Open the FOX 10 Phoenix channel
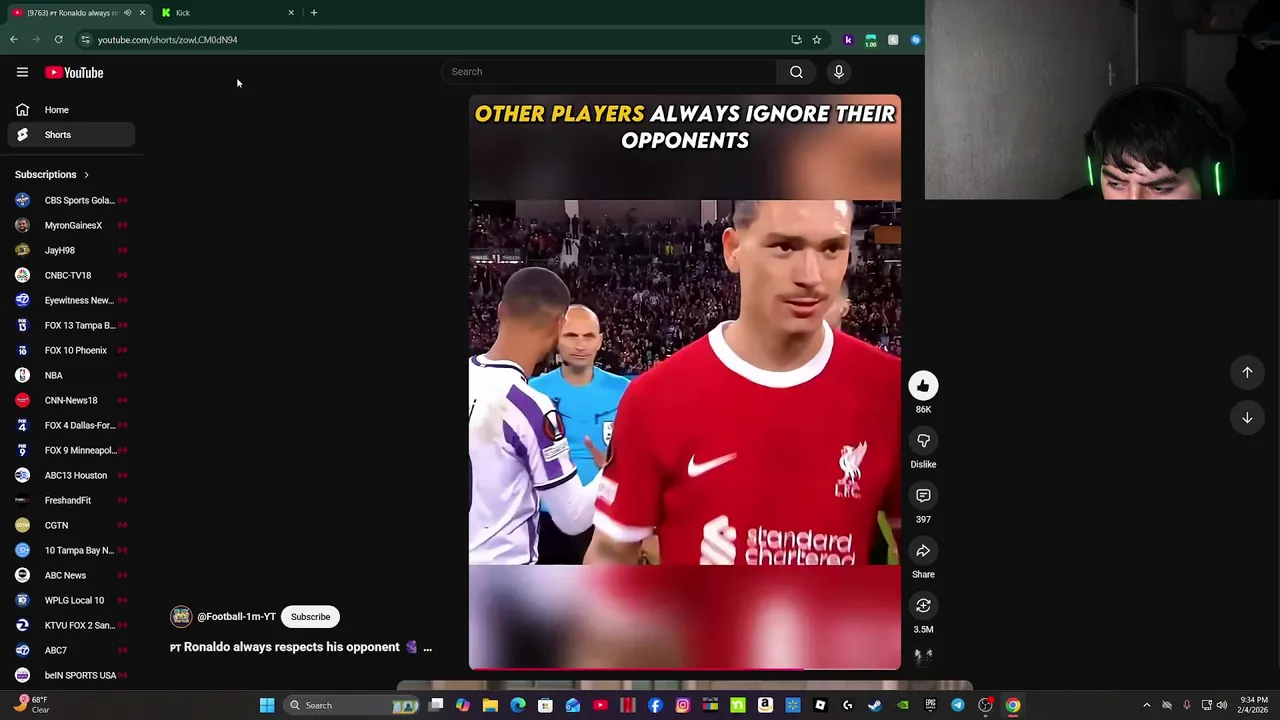This screenshot has height=720, width=1280. tap(70, 350)
